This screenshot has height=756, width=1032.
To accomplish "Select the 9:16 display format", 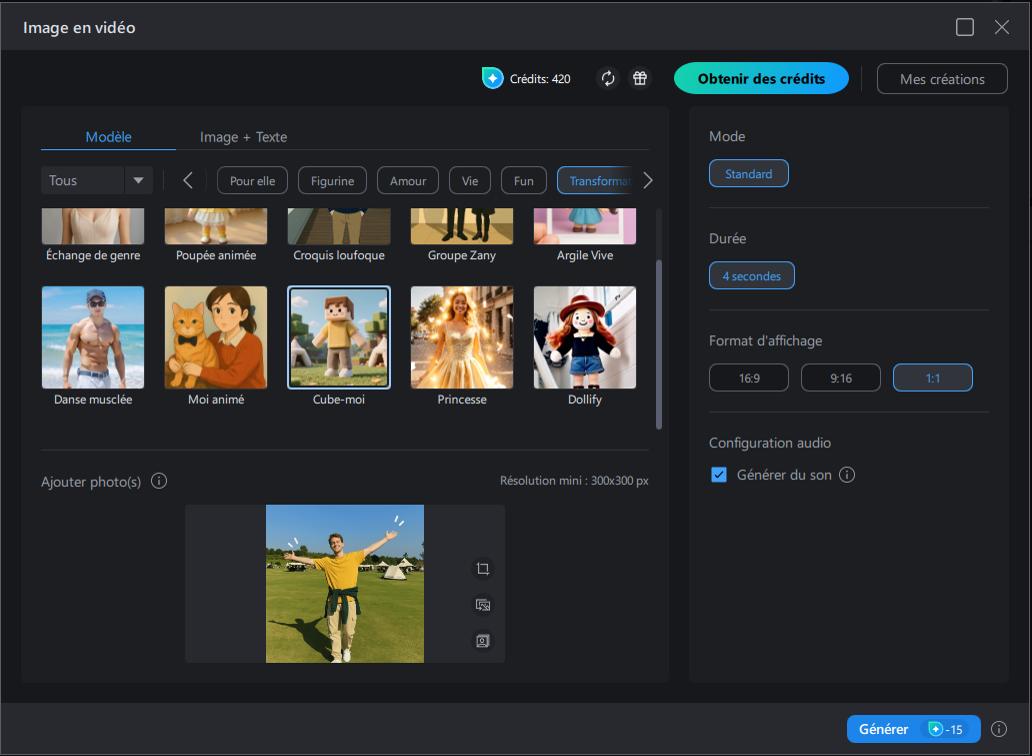I will pos(840,377).
